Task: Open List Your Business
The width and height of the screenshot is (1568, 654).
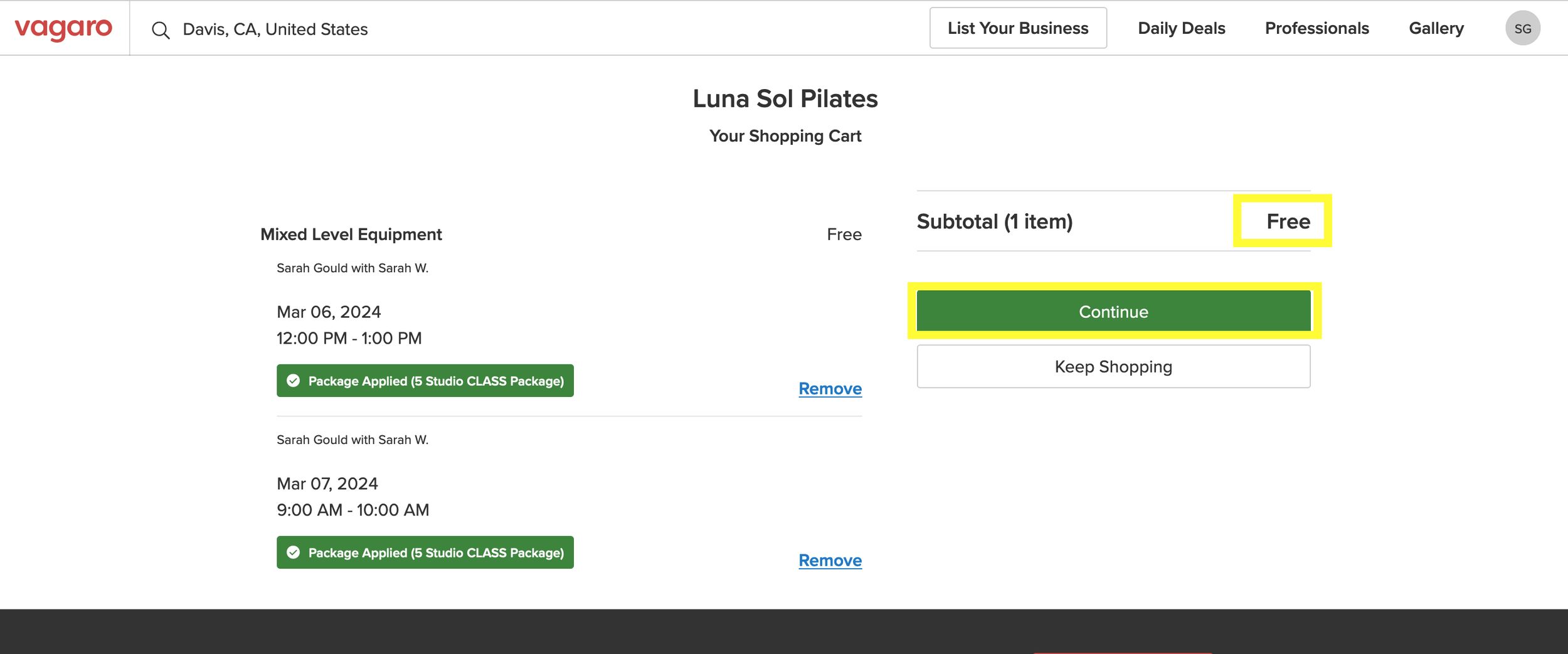Action: coord(1017,28)
